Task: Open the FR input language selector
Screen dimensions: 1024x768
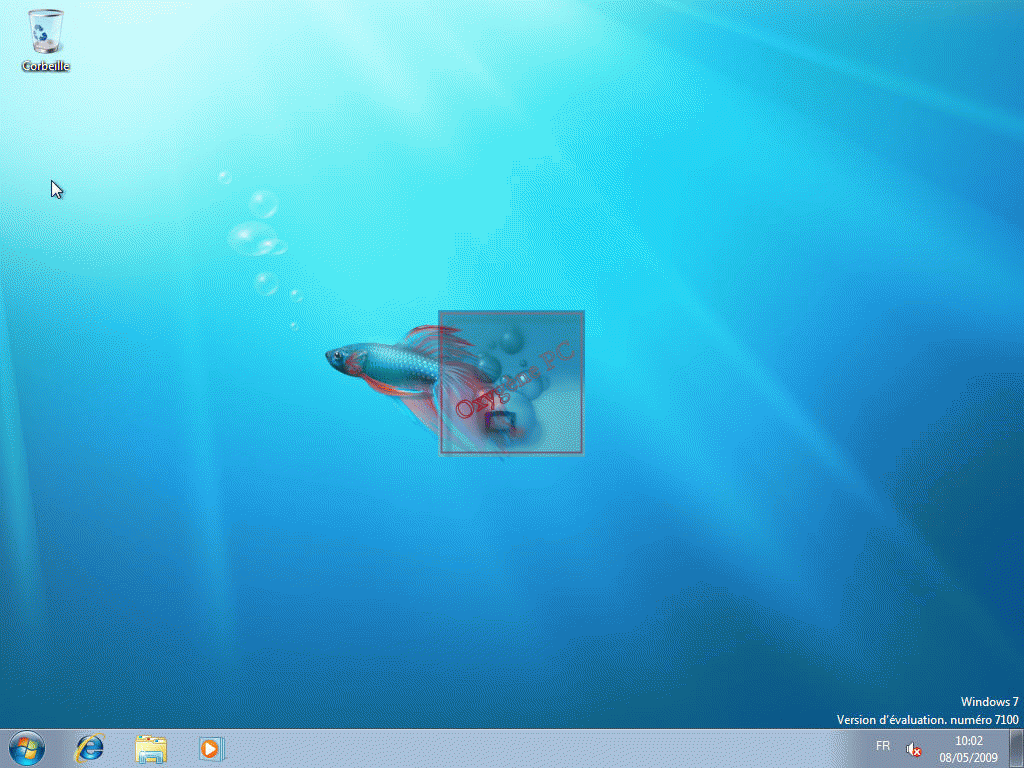Action: [883, 747]
